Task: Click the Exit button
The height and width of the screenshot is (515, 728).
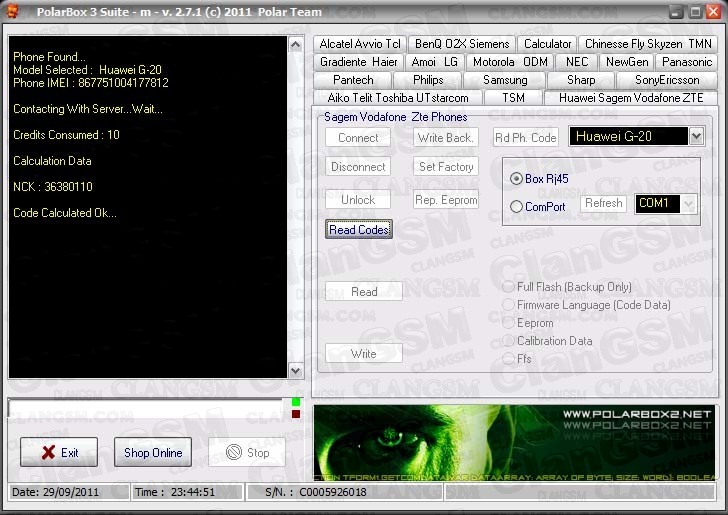Action: 59,452
